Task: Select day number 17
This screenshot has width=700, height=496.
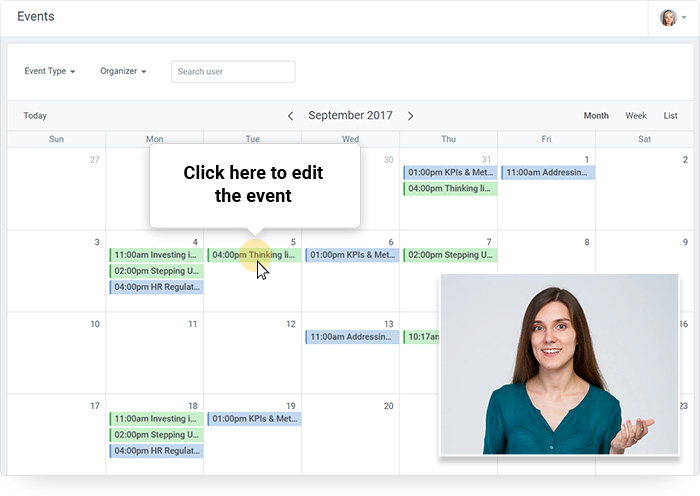Action: pos(95,406)
